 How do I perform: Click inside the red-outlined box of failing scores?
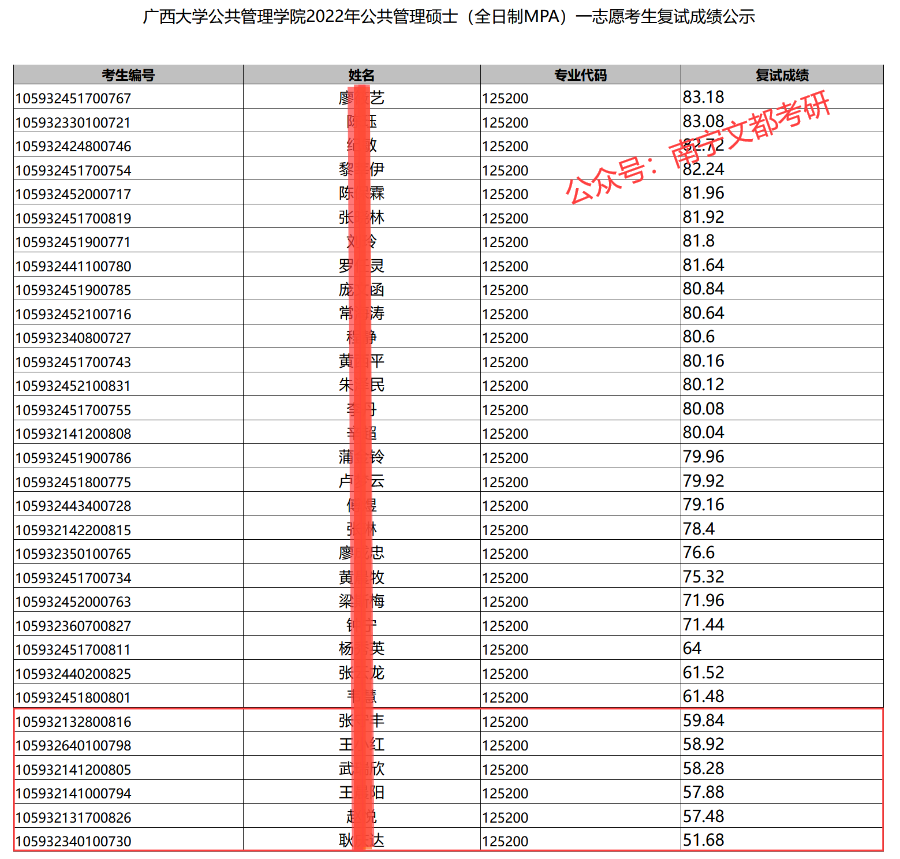coord(450,780)
